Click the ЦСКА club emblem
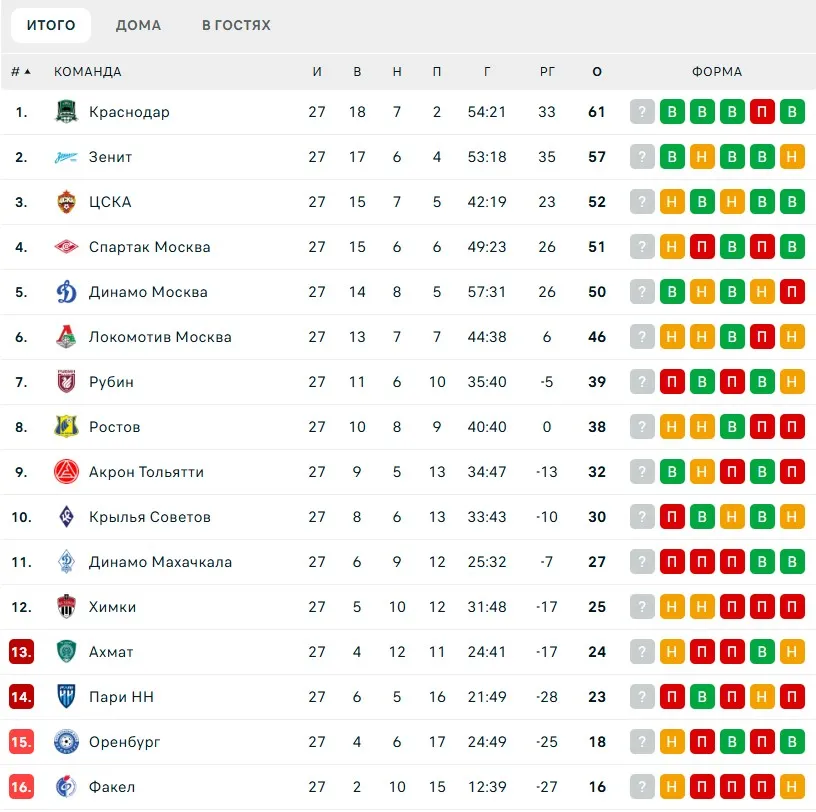Image resolution: width=816 pixels, height=812 pixels. 66,202
